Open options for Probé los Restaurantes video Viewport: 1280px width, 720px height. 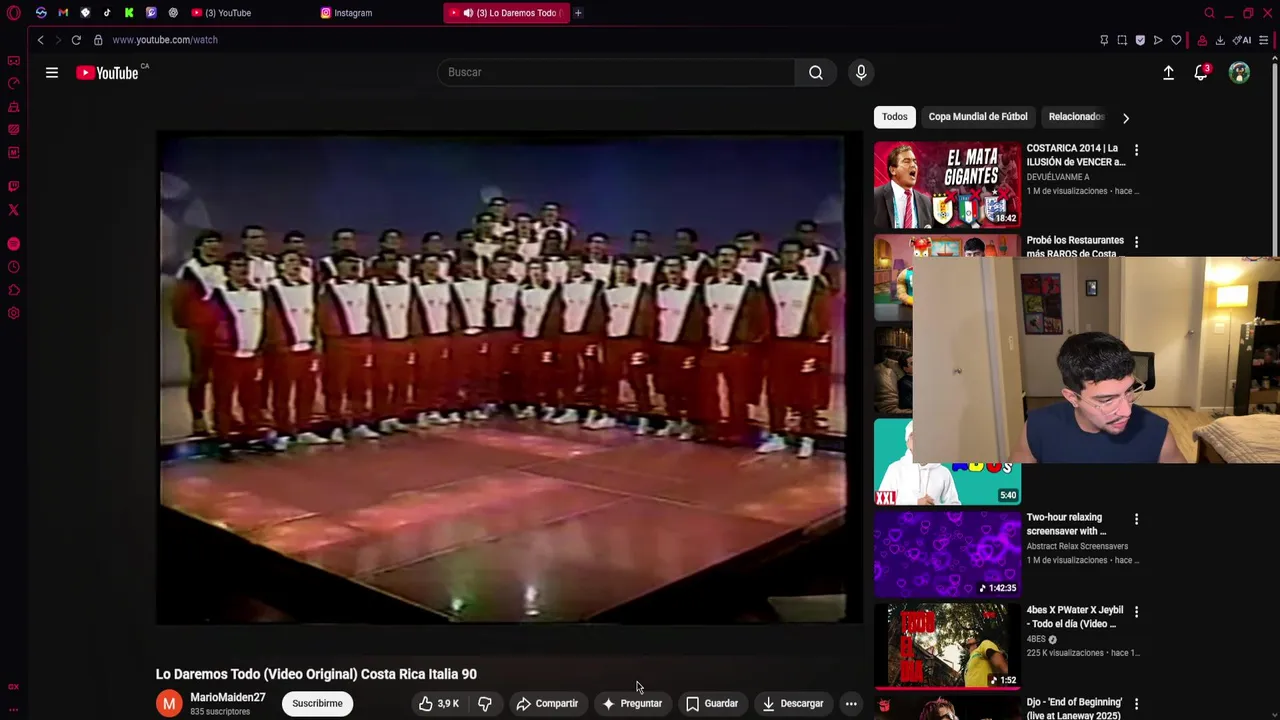pos(1136,242)
